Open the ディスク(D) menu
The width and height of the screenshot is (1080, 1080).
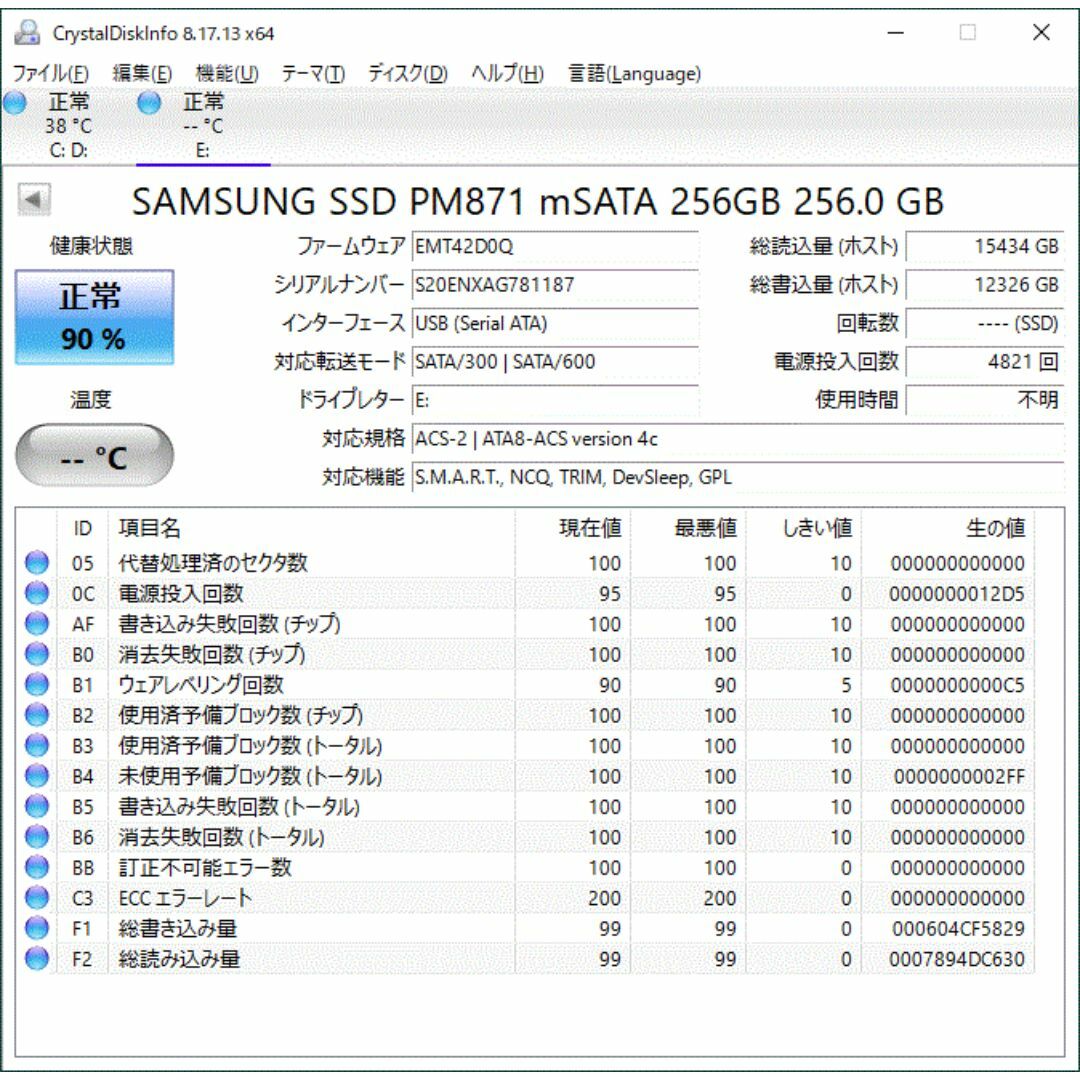tap(407, 73)
